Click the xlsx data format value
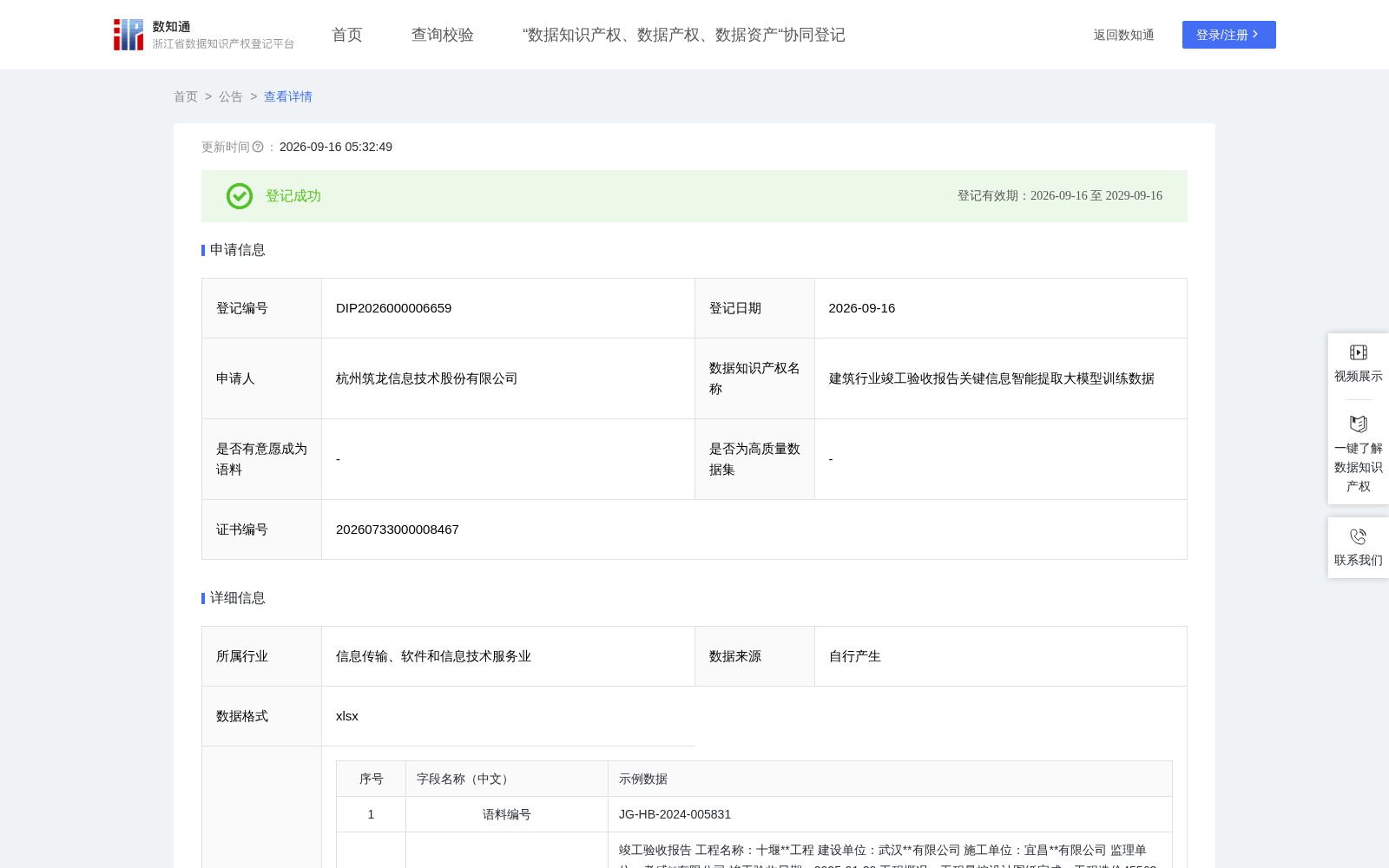The image size is (1389, 868). [x=347, y=716]
